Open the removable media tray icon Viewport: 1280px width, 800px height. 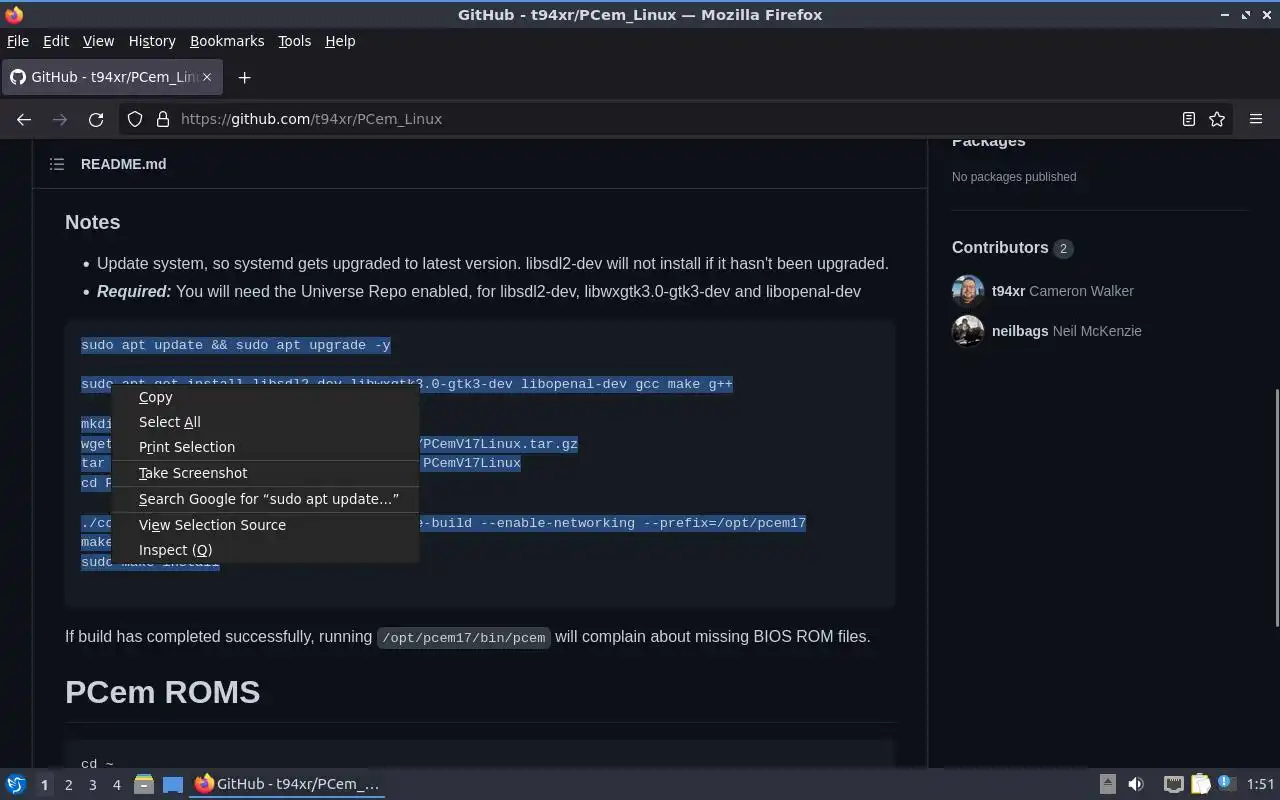click(x=1108, y=784)
